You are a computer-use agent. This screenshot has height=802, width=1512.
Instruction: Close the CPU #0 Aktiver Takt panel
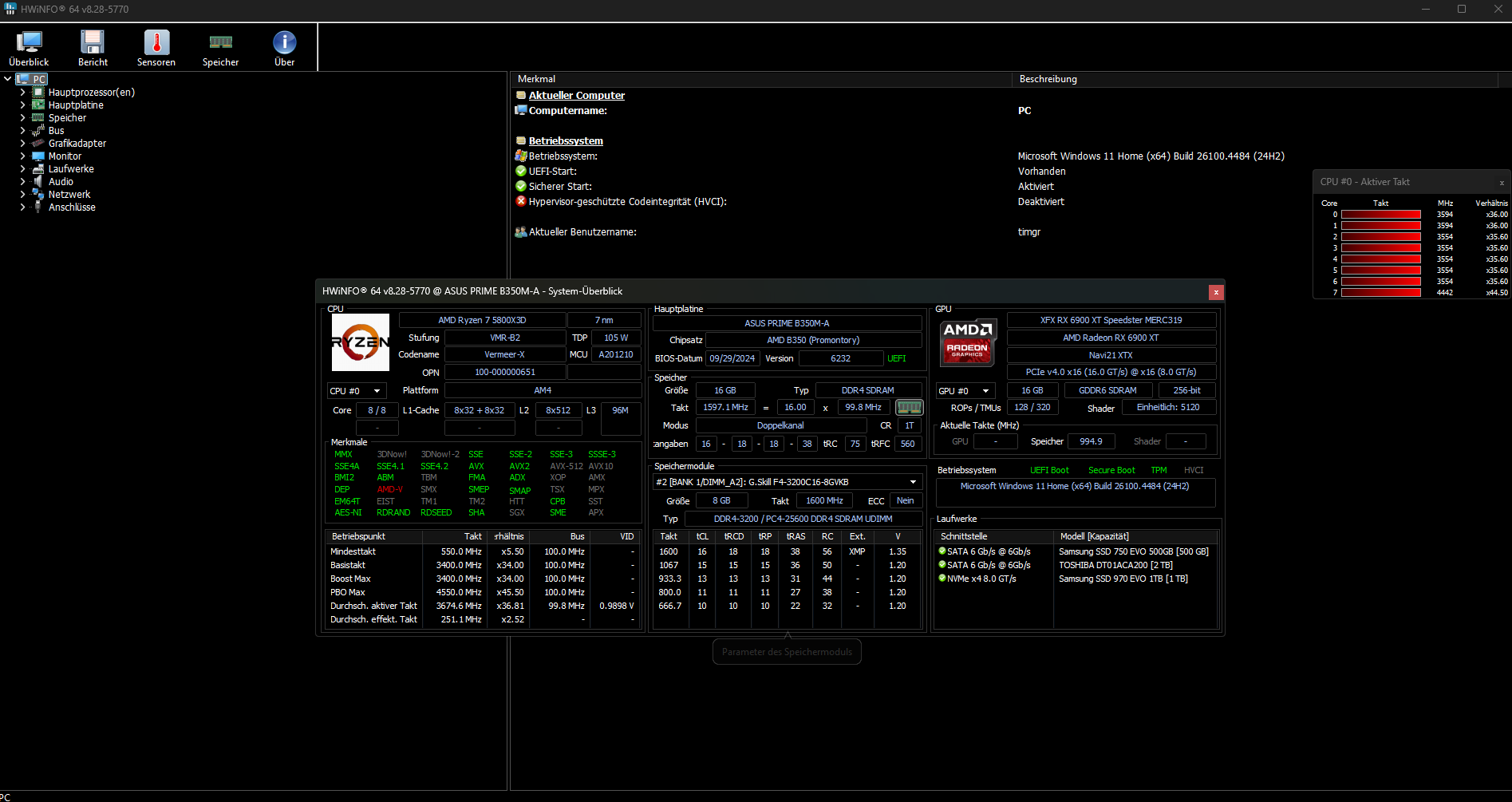[x=1501, y=183]
